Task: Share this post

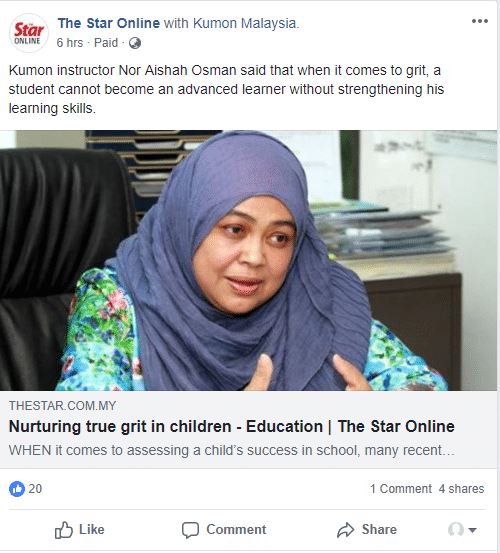Action: pyautogui.click(x=367, y=530)
